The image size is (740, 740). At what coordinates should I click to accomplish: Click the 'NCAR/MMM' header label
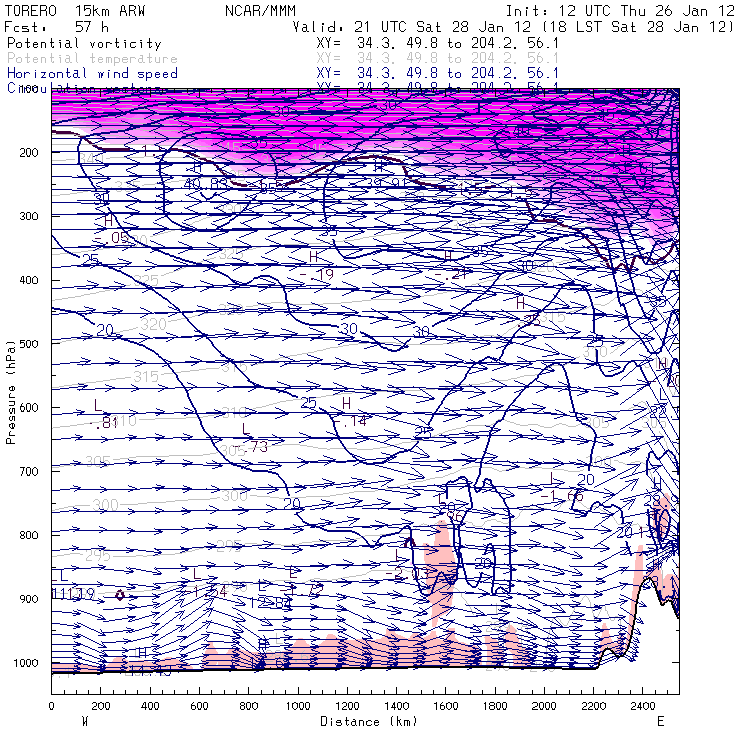[x=261, y=10]
